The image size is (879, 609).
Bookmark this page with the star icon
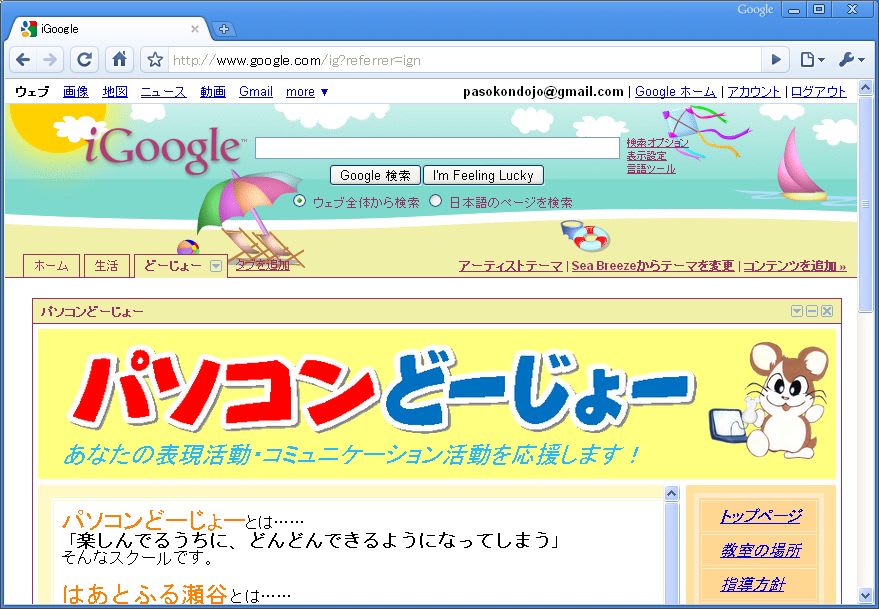coord(155,59)
